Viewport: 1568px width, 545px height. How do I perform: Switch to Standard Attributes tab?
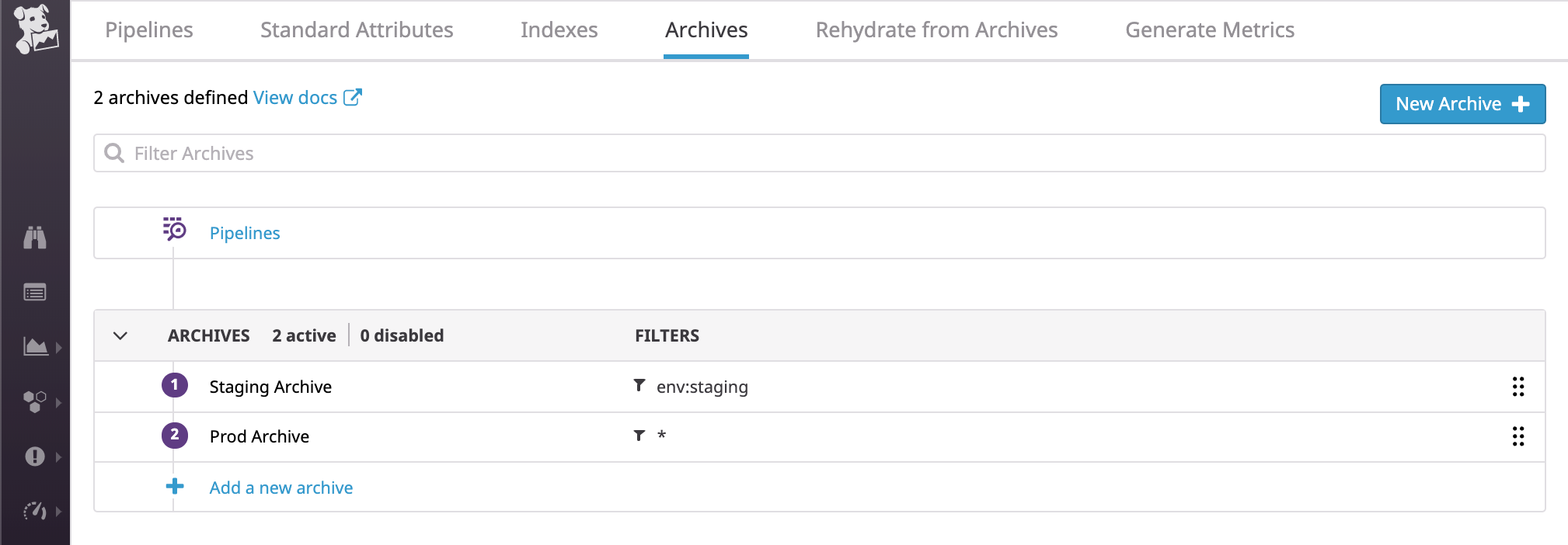357,30
